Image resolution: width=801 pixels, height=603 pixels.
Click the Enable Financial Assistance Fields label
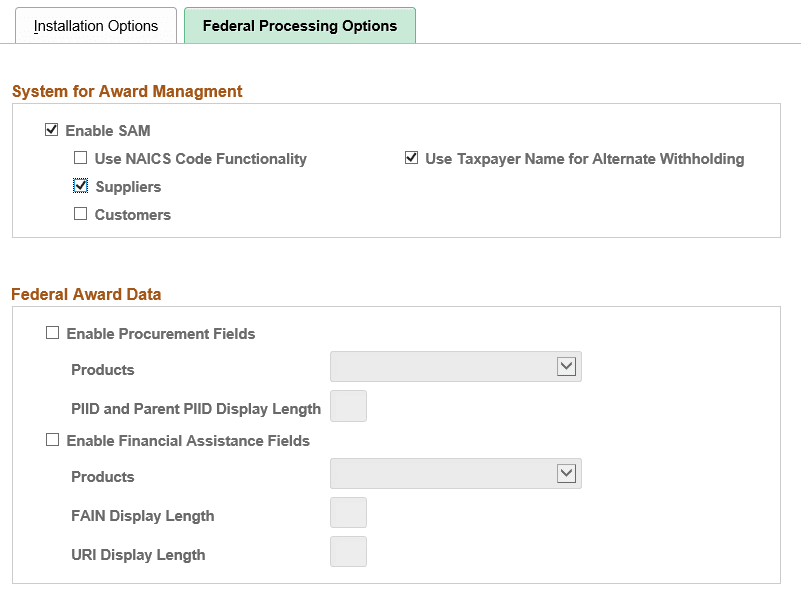[x=187, y=440]
